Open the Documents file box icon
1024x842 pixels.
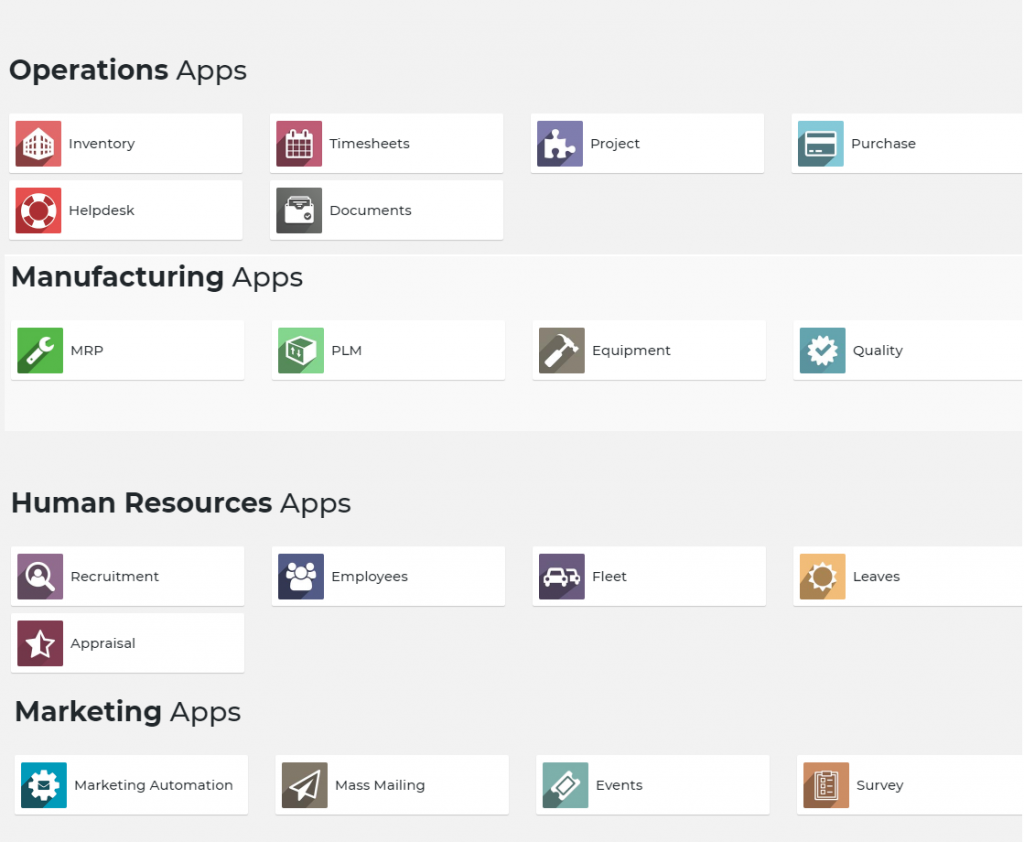[x=299, y=211]
